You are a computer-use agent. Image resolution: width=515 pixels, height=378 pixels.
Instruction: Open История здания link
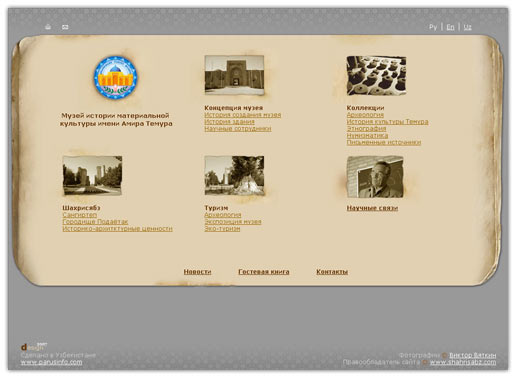[229, 122]
